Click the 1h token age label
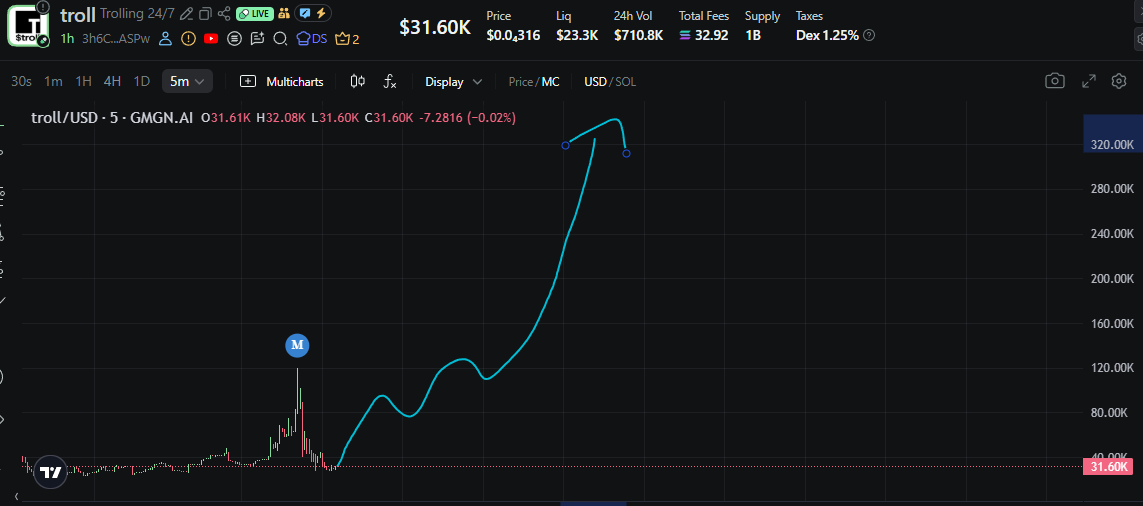Viewport: 1143px width, 506px height. click(x=67, y=39)
